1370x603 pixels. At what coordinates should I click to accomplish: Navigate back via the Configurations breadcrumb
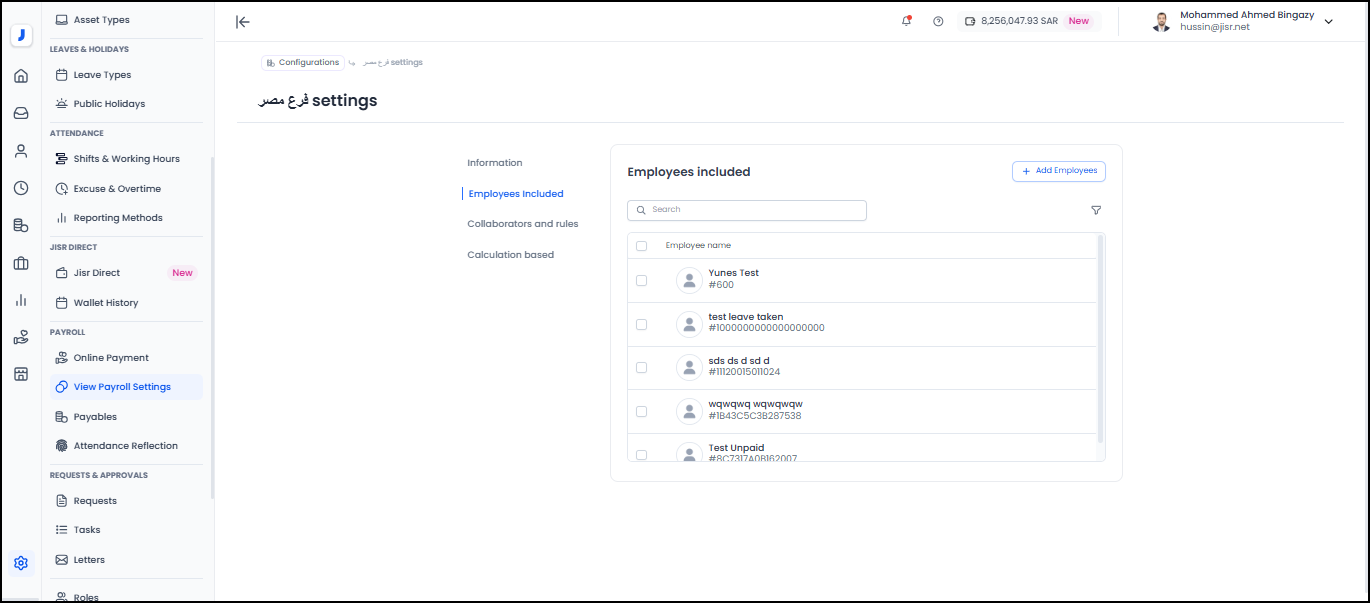[x=302, y=62]
